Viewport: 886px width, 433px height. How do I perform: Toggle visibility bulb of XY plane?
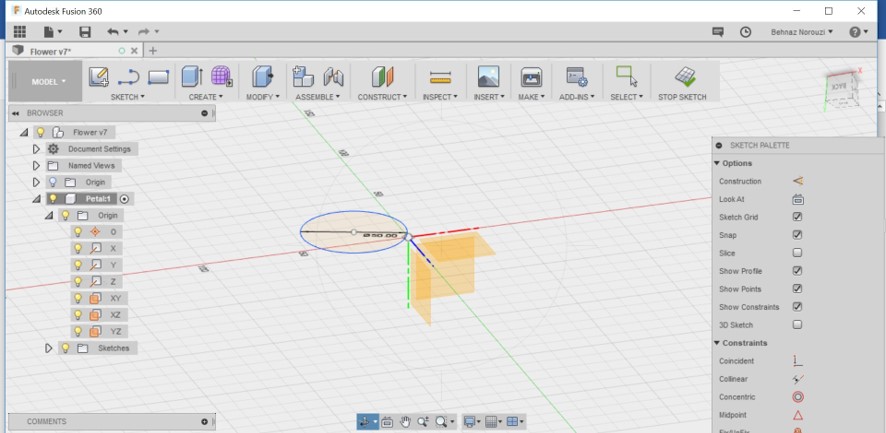pos(78,298)
